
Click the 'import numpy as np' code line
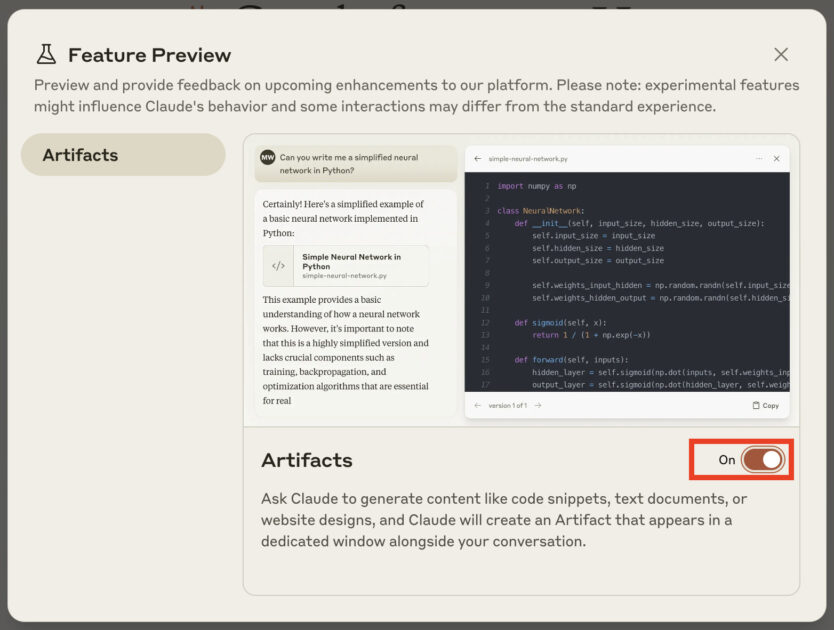(x=537, y=186)
